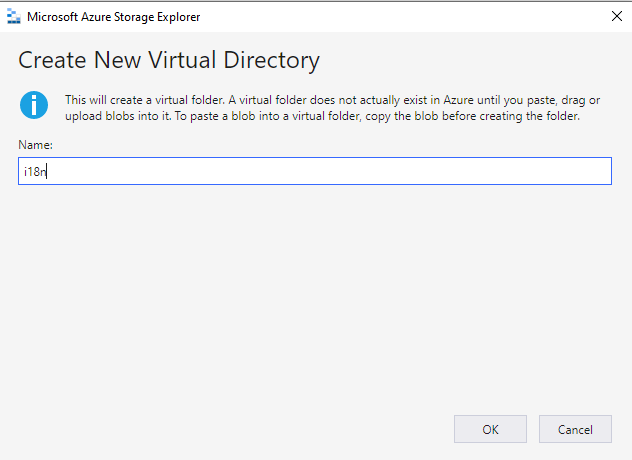The height and width of the screenshot is (460, 632).
Task: Click the blue information icon
Action: coord(34,105)
